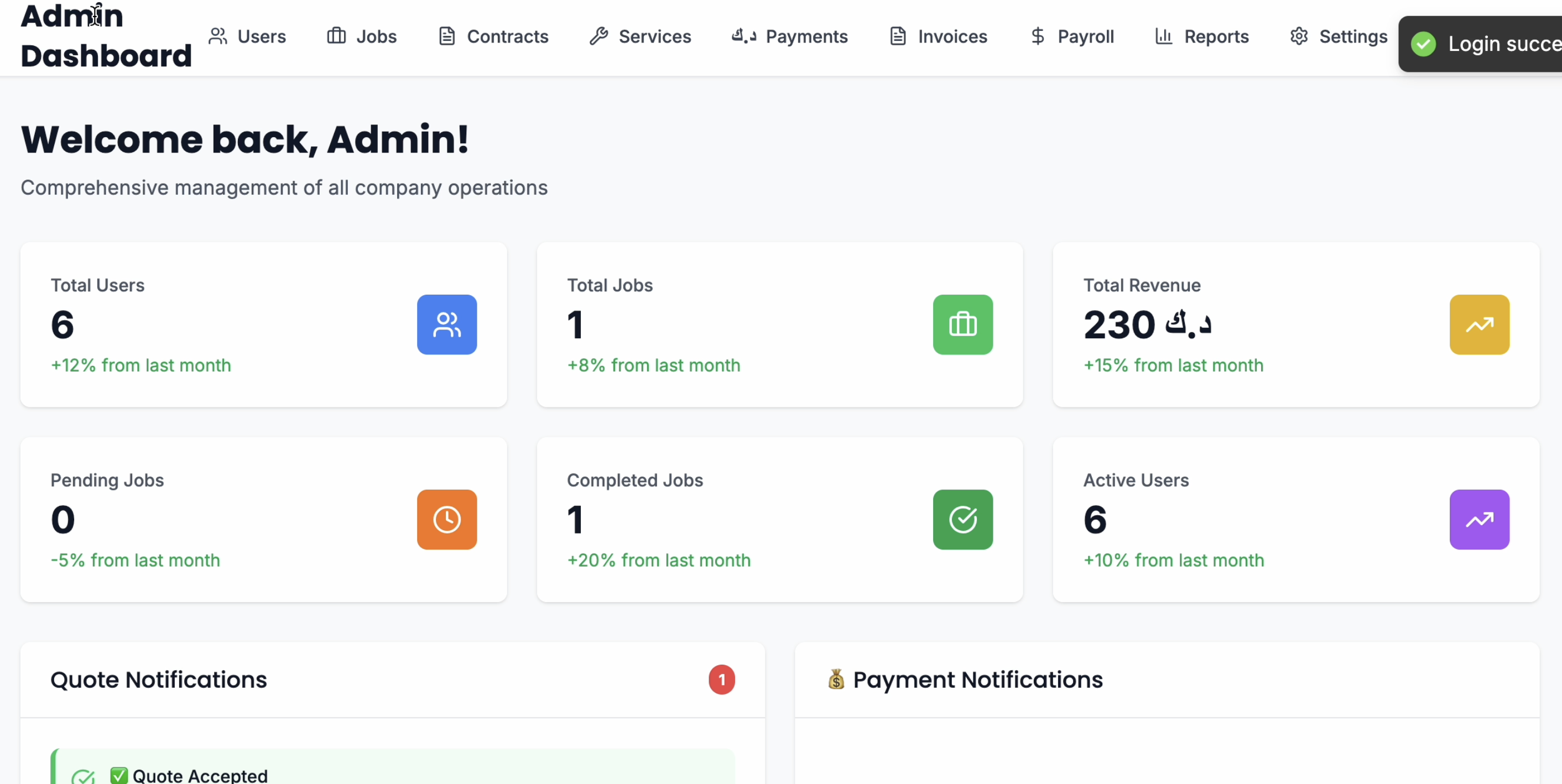
Task: Navigate to the Services section
Action: pos(641,36)
